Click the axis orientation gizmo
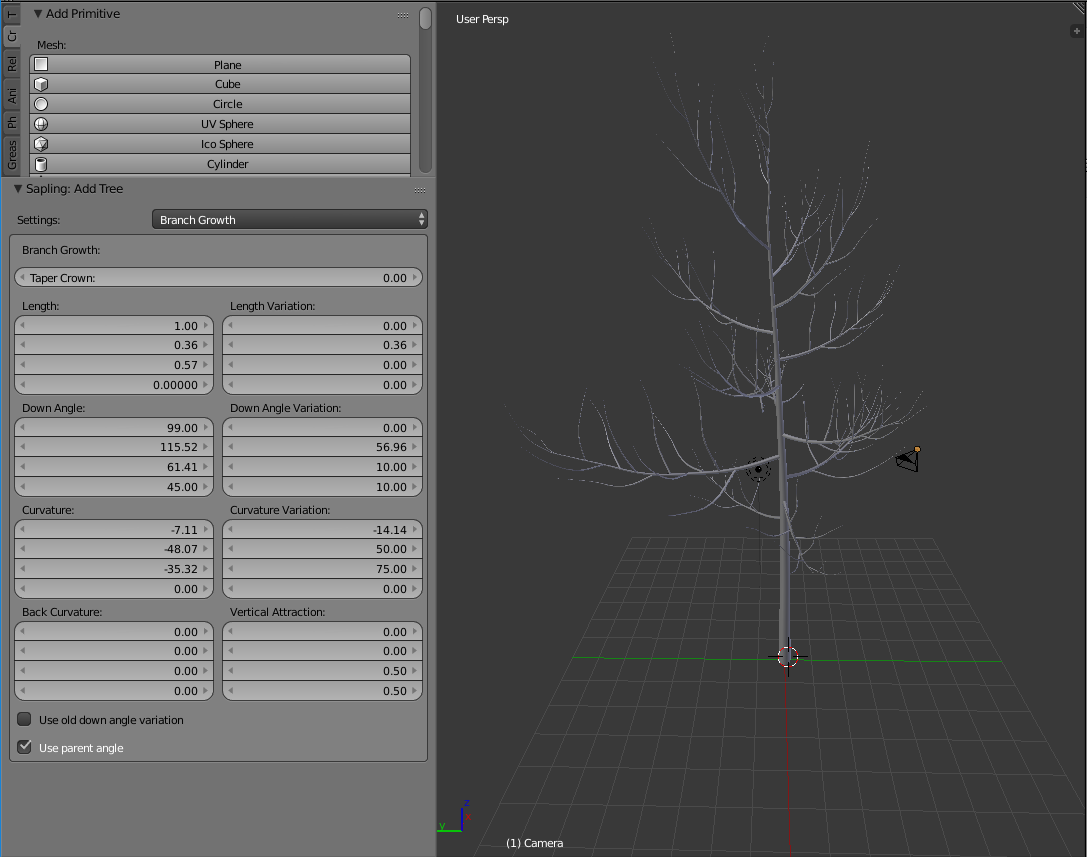 (x=455, y=816)
